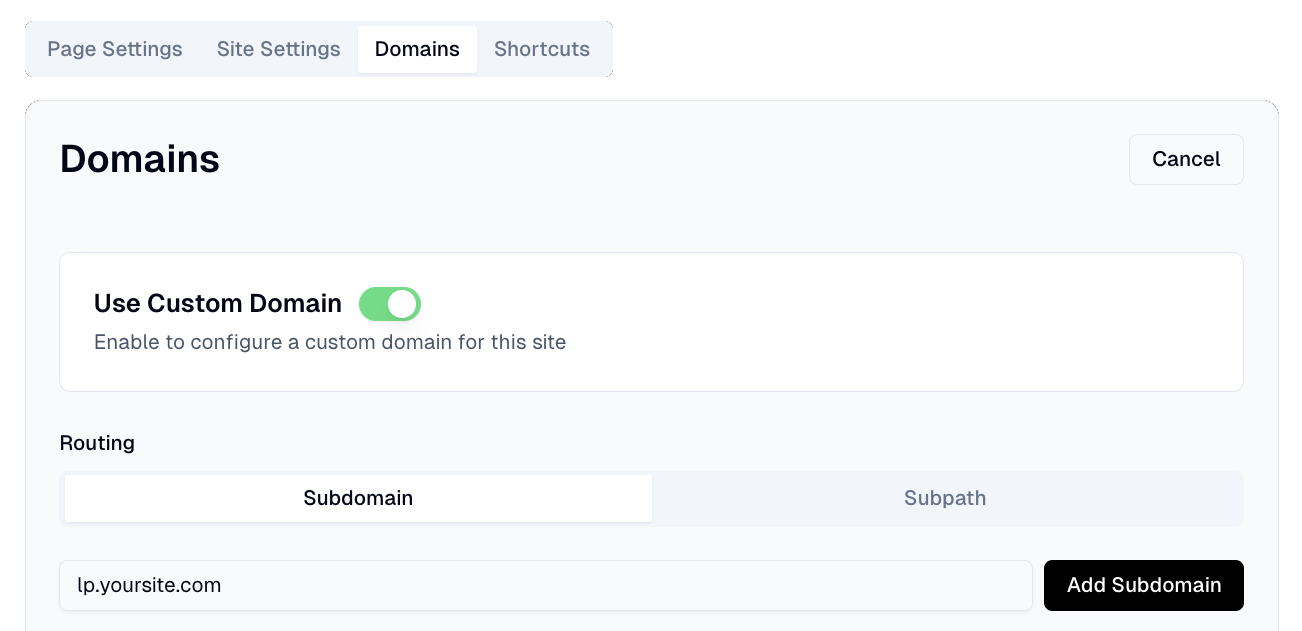Select Subdomain in the Routing switcher
1302x631 pixels.
coord(357,497)
